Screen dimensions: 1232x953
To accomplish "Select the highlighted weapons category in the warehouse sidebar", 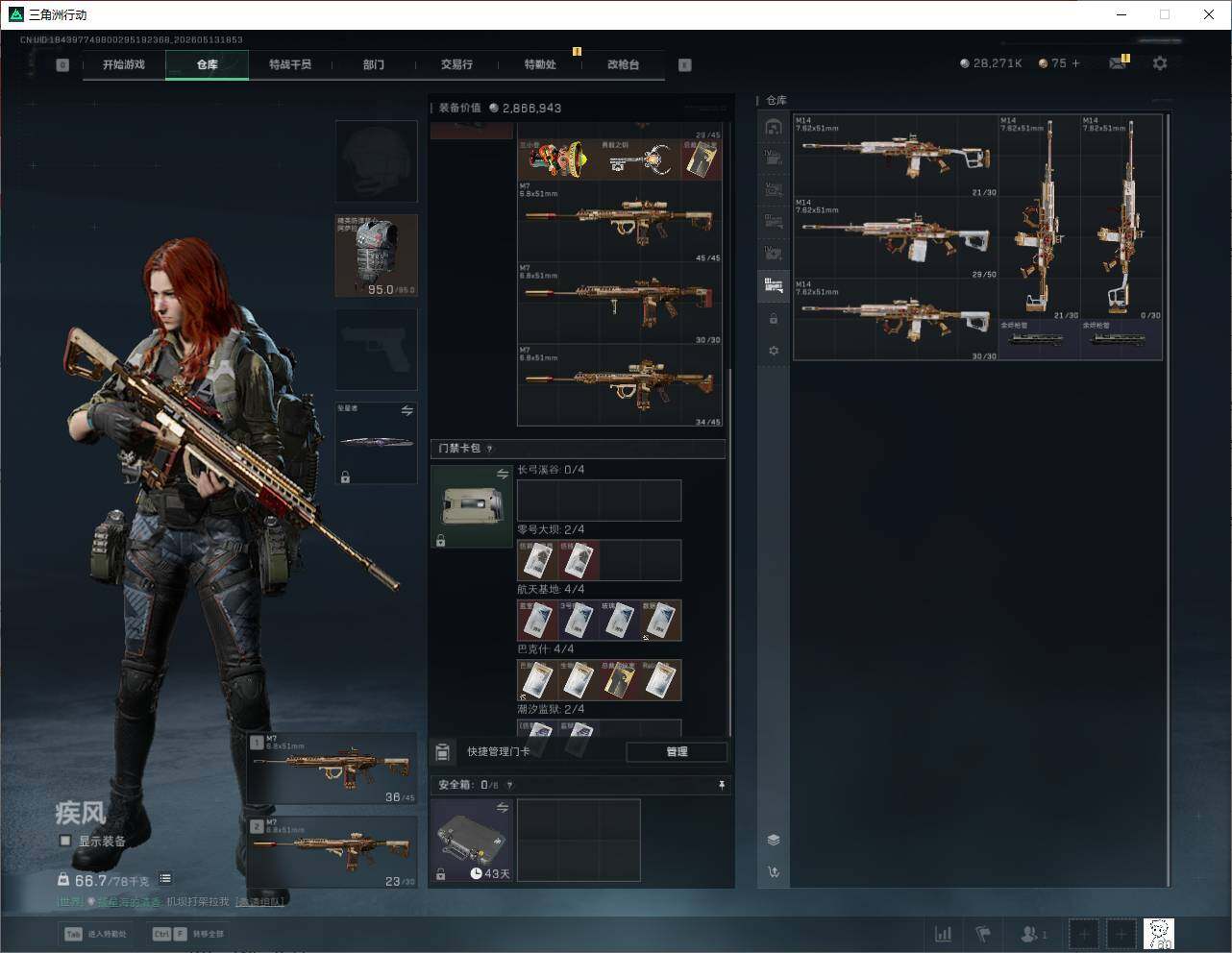I will pyautogui.click(x=774, y=284).
